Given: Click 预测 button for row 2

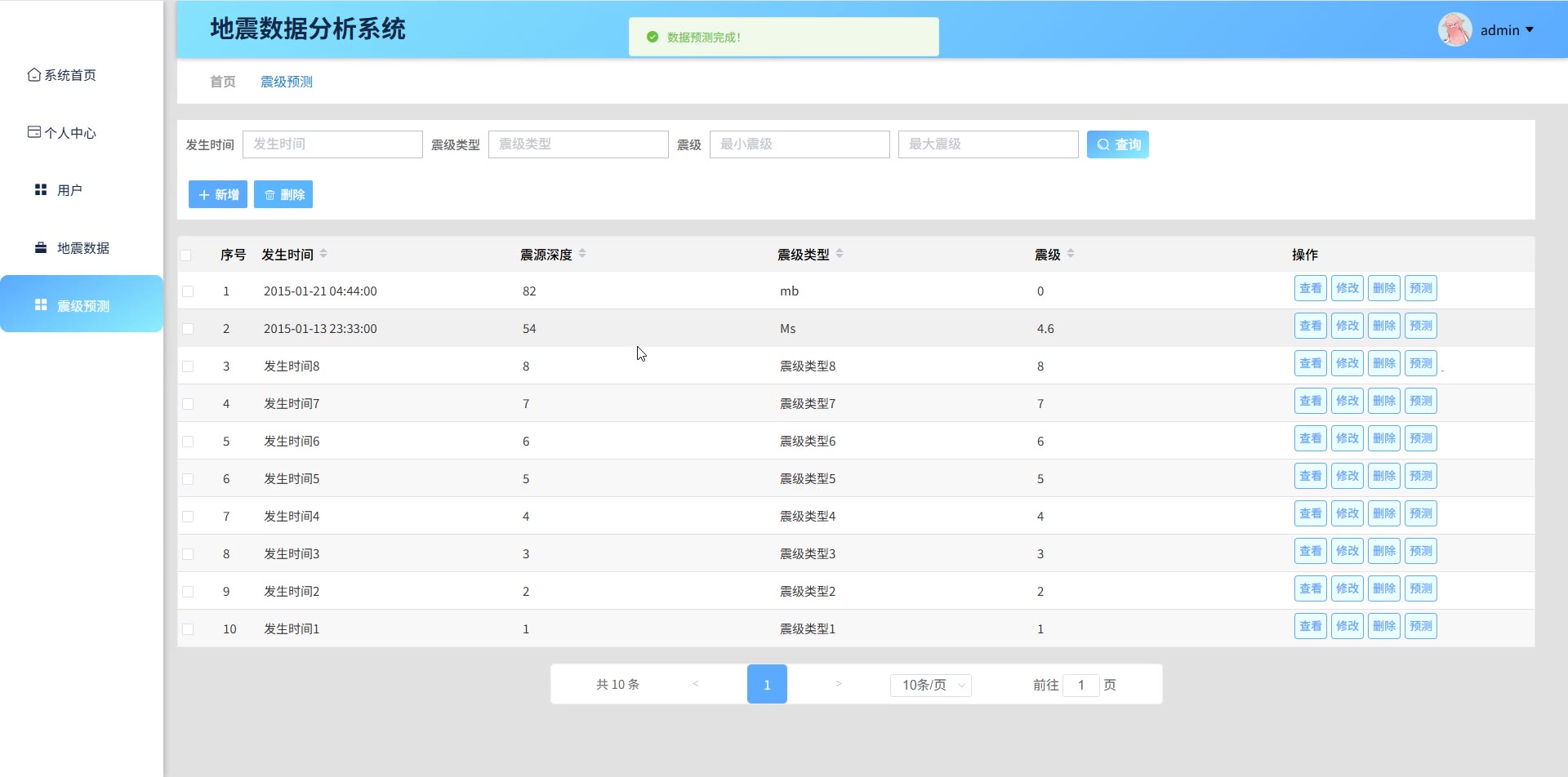Looking at the screenshot, I should (1420, 326).
